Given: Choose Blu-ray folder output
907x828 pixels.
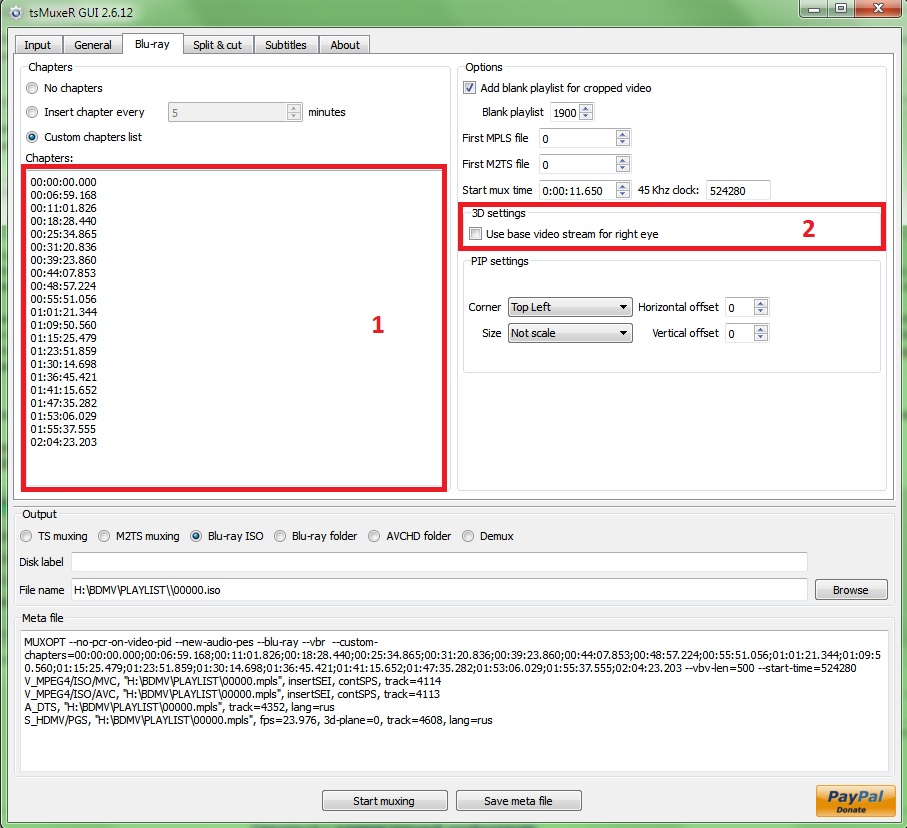Looking at the screenshot, I should coord(316,536).
